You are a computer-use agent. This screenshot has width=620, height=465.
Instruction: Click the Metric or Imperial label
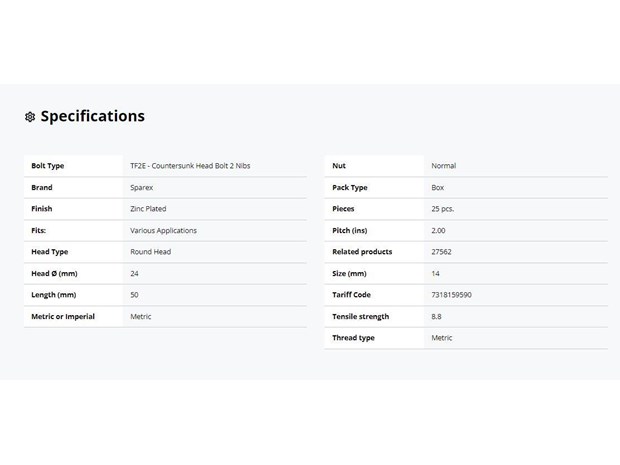(x=63, y=317)
